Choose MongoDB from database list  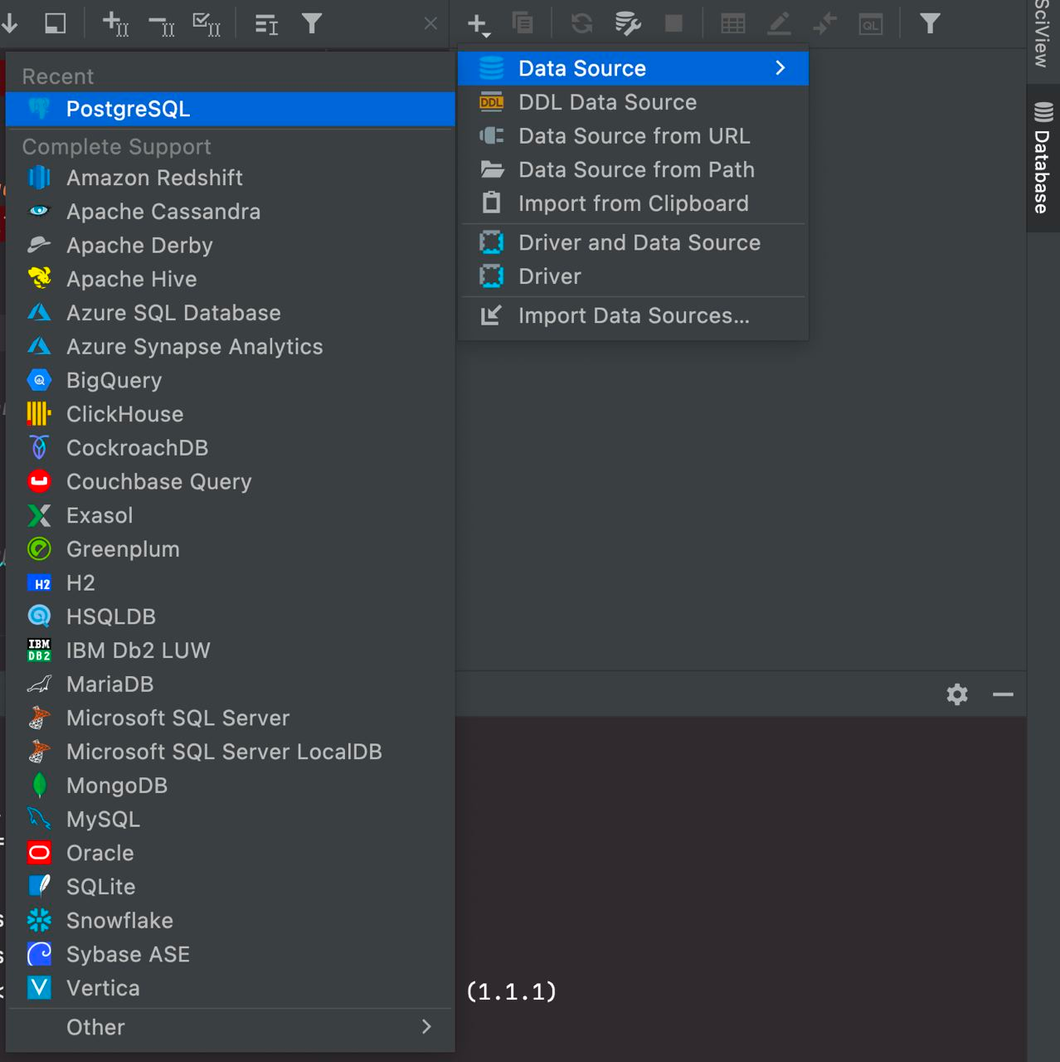click(x=117, y=785)
